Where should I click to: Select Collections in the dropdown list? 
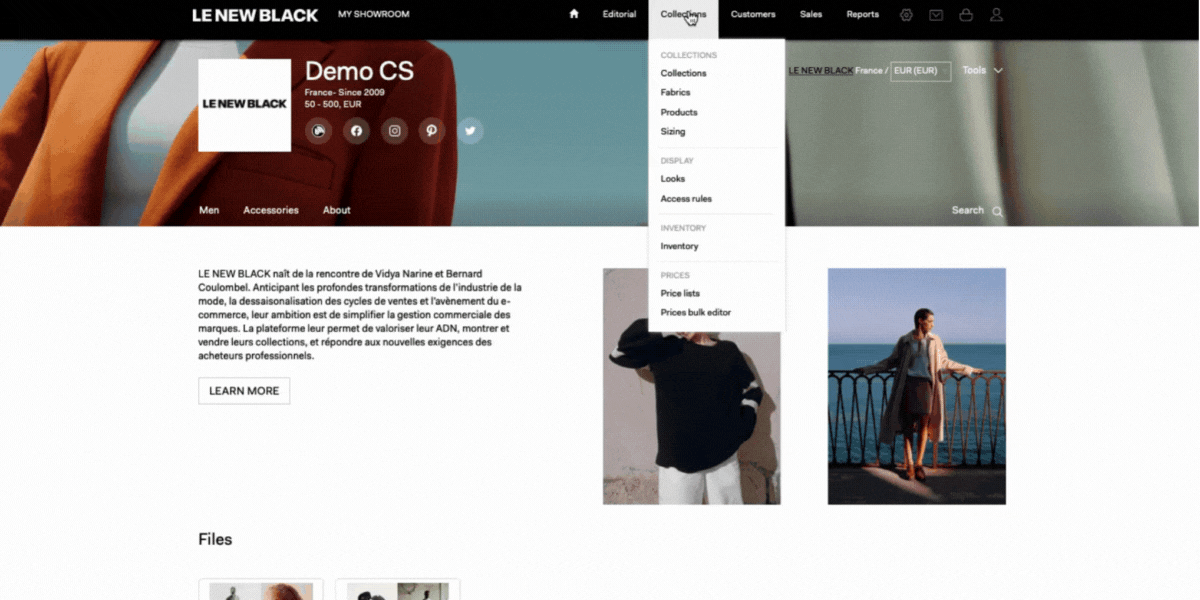tap(683, 73)
